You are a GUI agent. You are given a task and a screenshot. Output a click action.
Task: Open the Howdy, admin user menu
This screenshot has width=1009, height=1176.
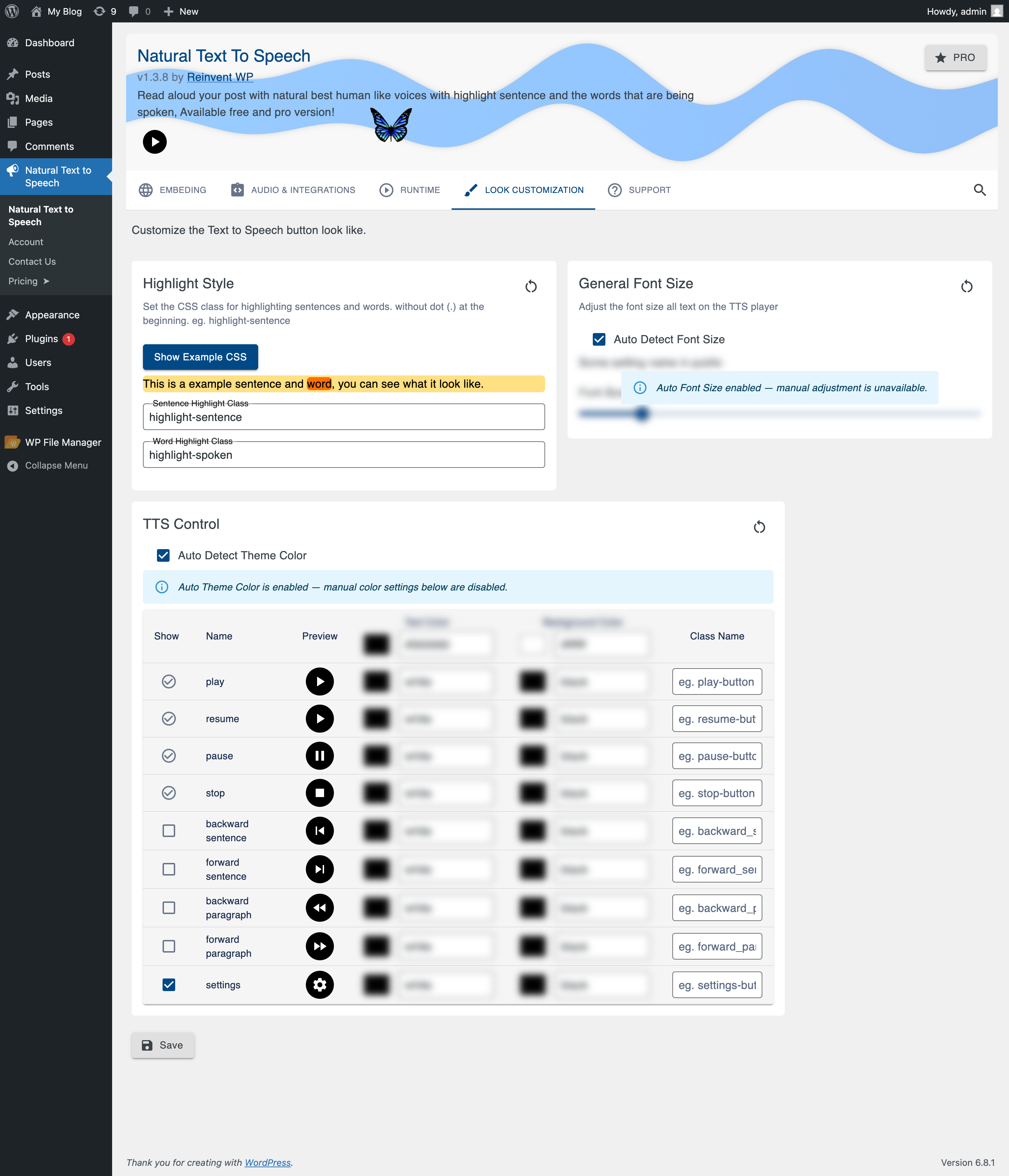[964, 11]
